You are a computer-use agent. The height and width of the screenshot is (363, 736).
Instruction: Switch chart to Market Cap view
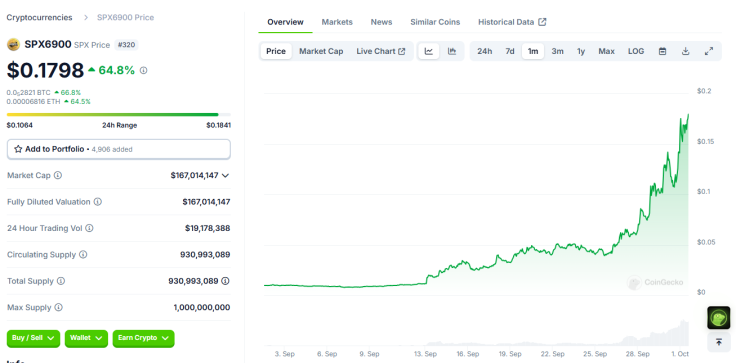321,51
